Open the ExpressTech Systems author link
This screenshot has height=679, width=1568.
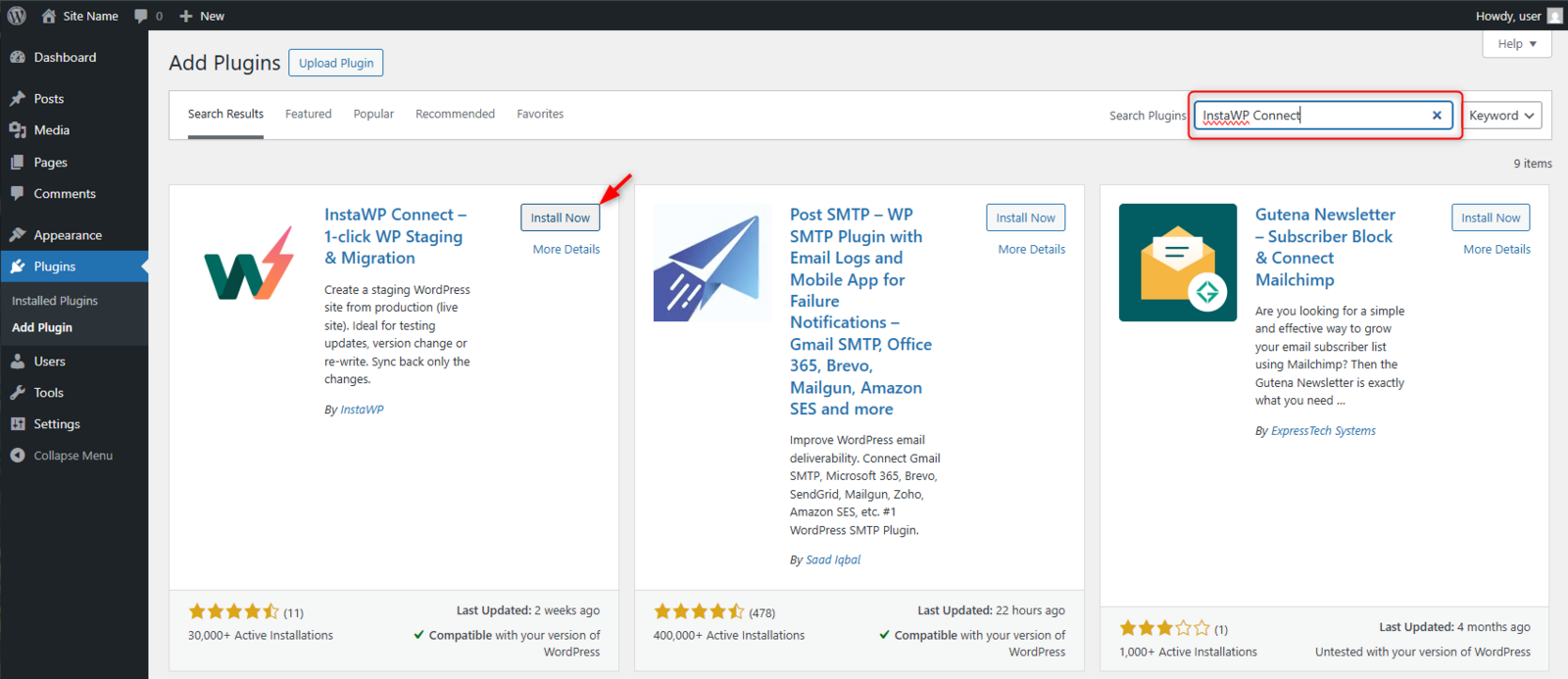pos(1323,431)
